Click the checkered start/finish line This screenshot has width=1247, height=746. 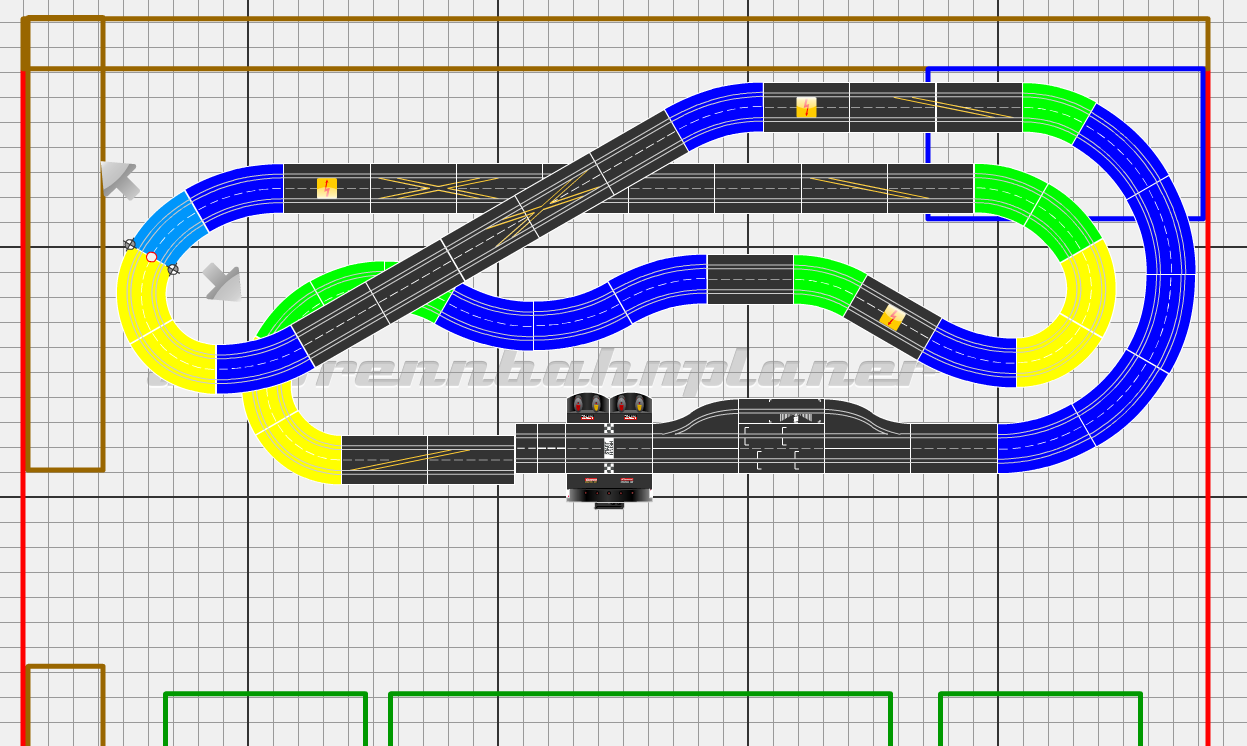pos(609,448)
